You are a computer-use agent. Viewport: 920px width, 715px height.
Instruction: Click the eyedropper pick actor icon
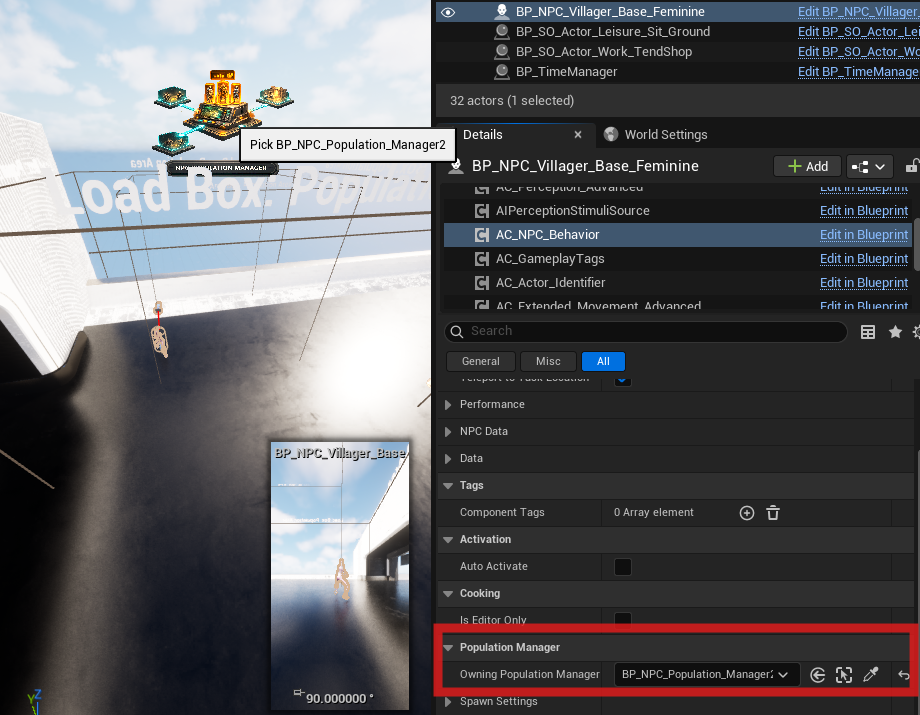tap(870, 675)
